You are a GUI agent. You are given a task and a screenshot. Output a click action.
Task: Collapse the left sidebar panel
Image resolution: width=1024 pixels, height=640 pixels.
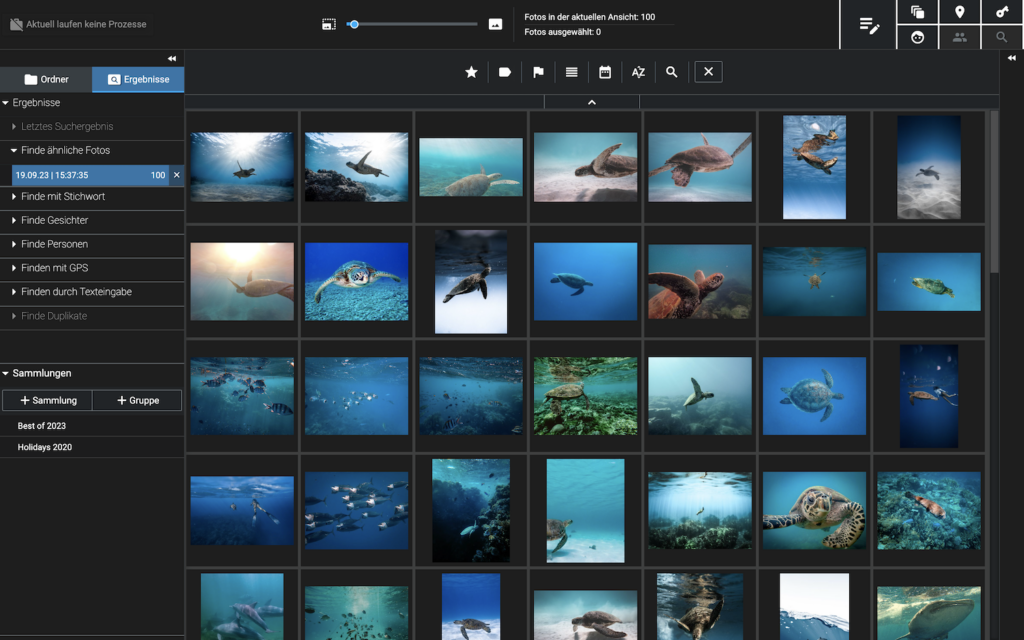click(x=172, y=59)
